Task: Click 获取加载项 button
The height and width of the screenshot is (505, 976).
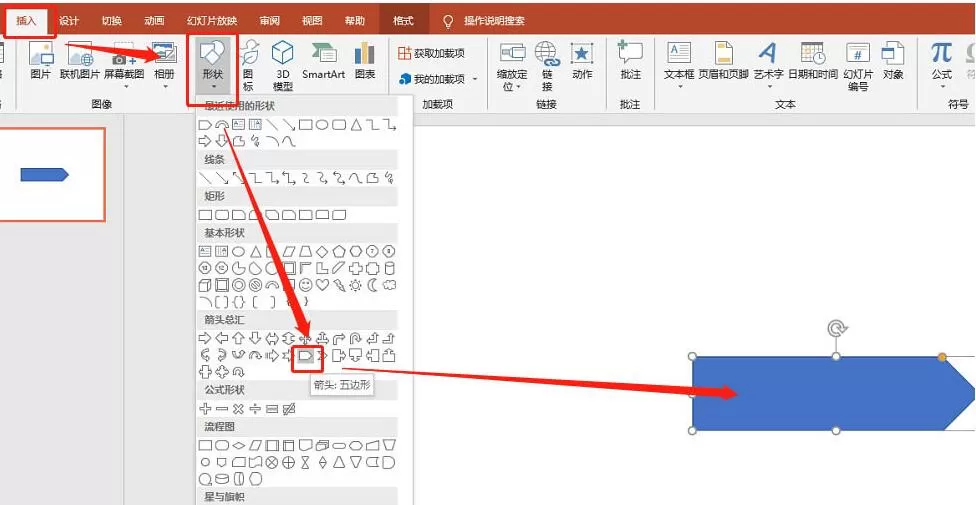Action: pyautogui.click(x=431, y=54)
